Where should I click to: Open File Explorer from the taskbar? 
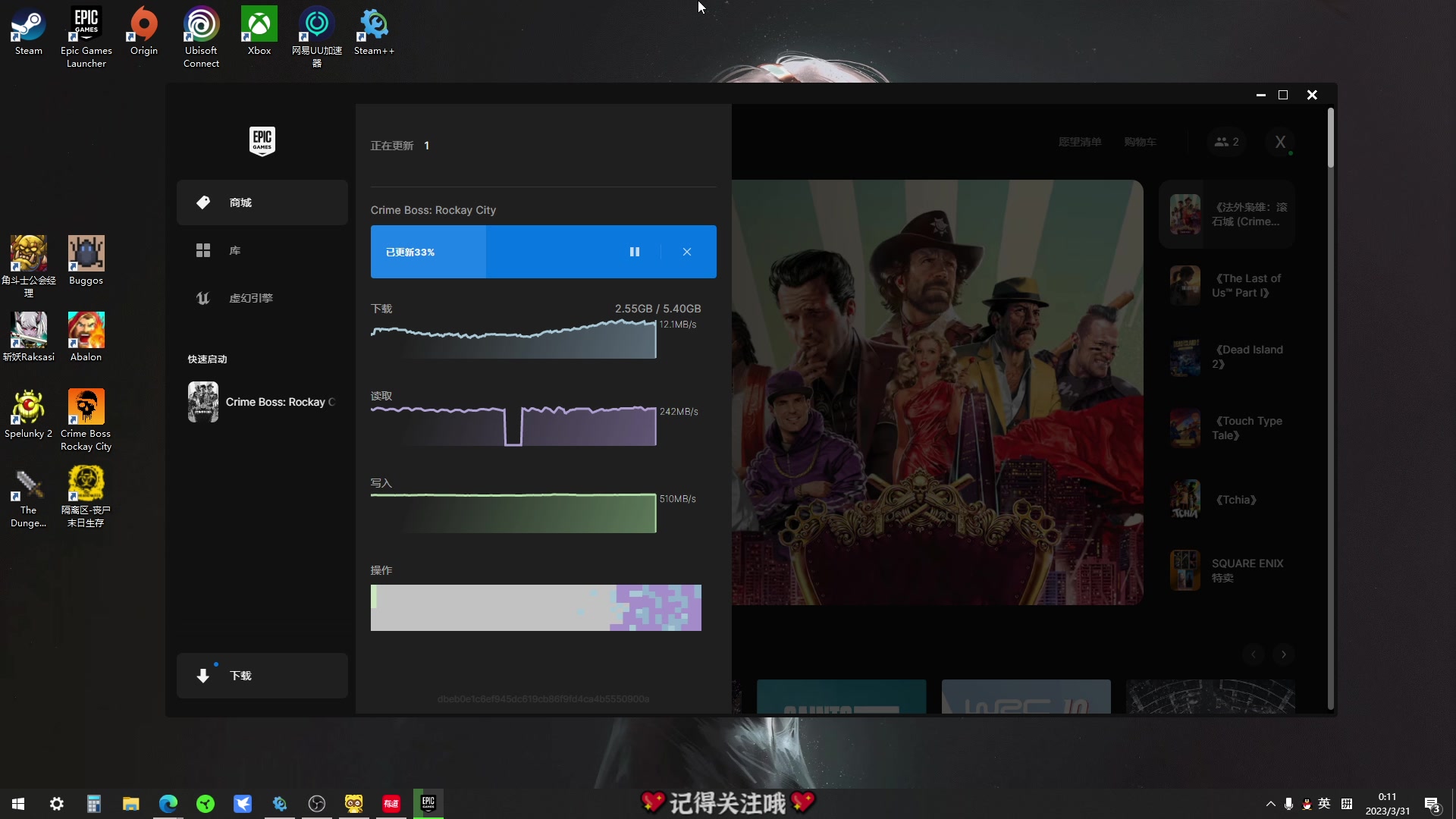click(x=130, y=803)
